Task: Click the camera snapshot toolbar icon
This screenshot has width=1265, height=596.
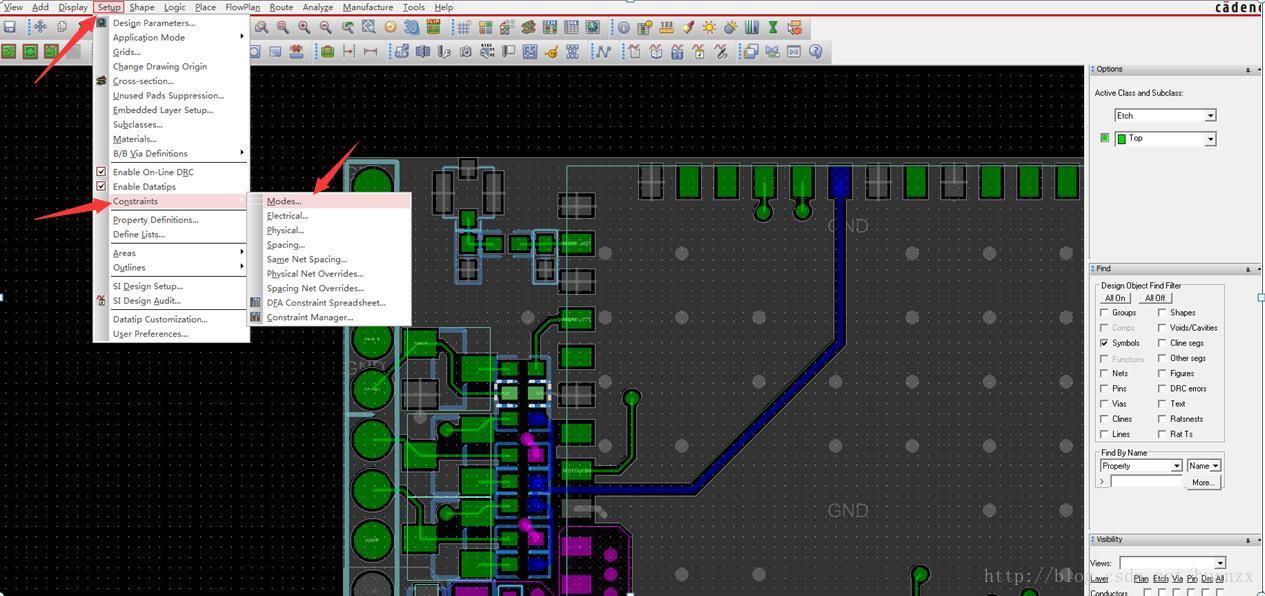Action: click(x=465, y=51)
